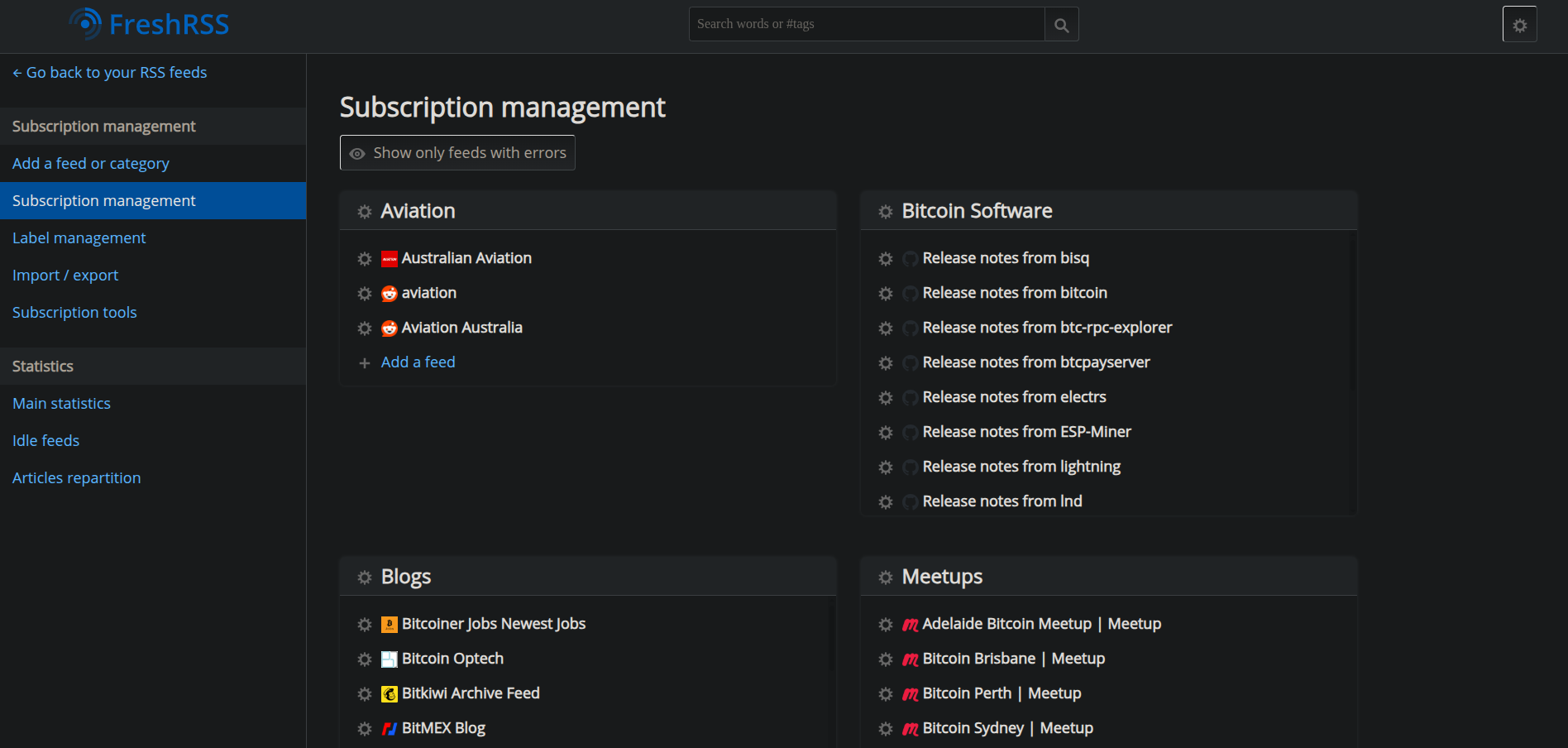Open Bitcoin Perth Meetup feed
Screen dimensions: 1568x748
(x=1002, y=693)
